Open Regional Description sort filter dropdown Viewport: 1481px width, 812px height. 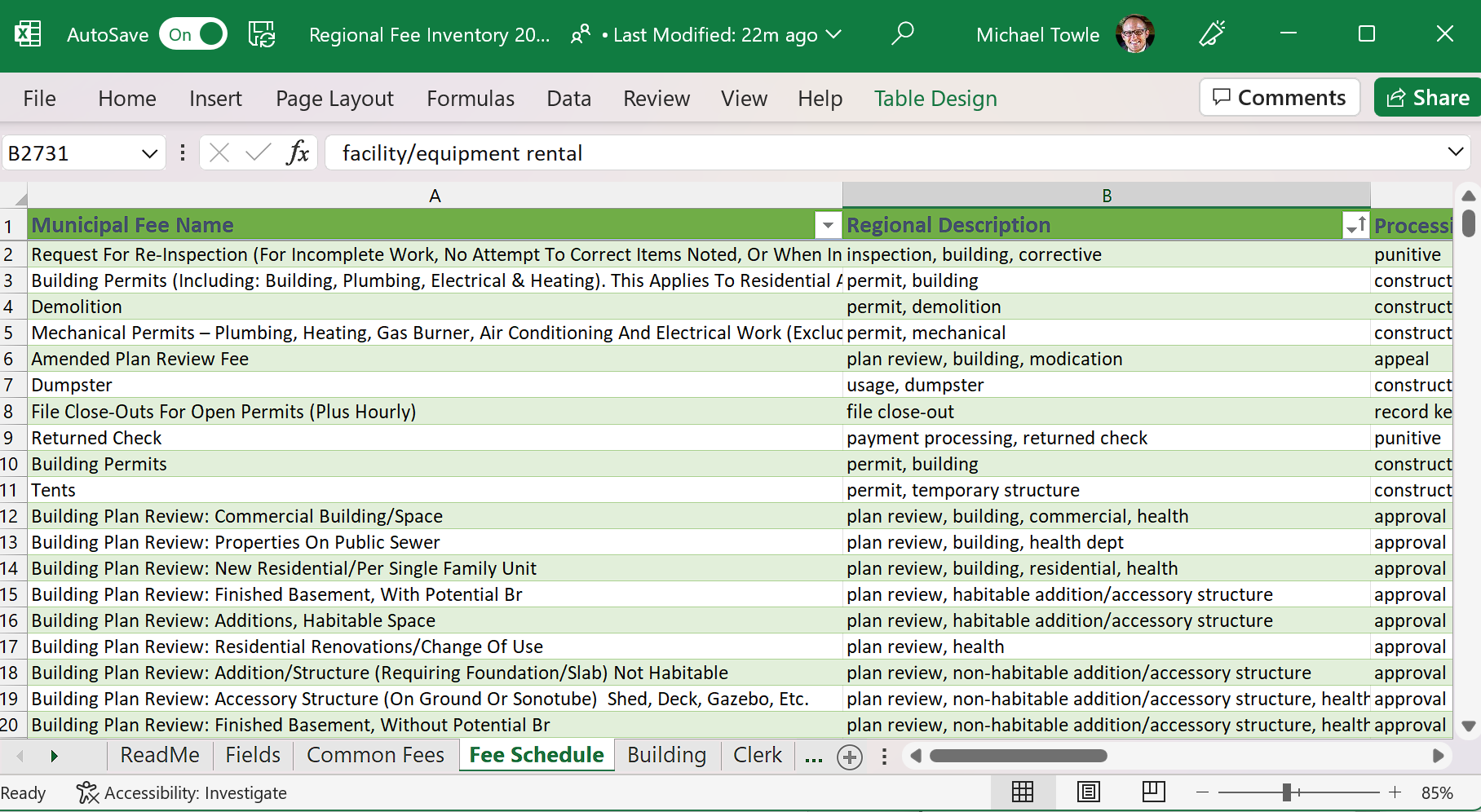[1355, 225]
